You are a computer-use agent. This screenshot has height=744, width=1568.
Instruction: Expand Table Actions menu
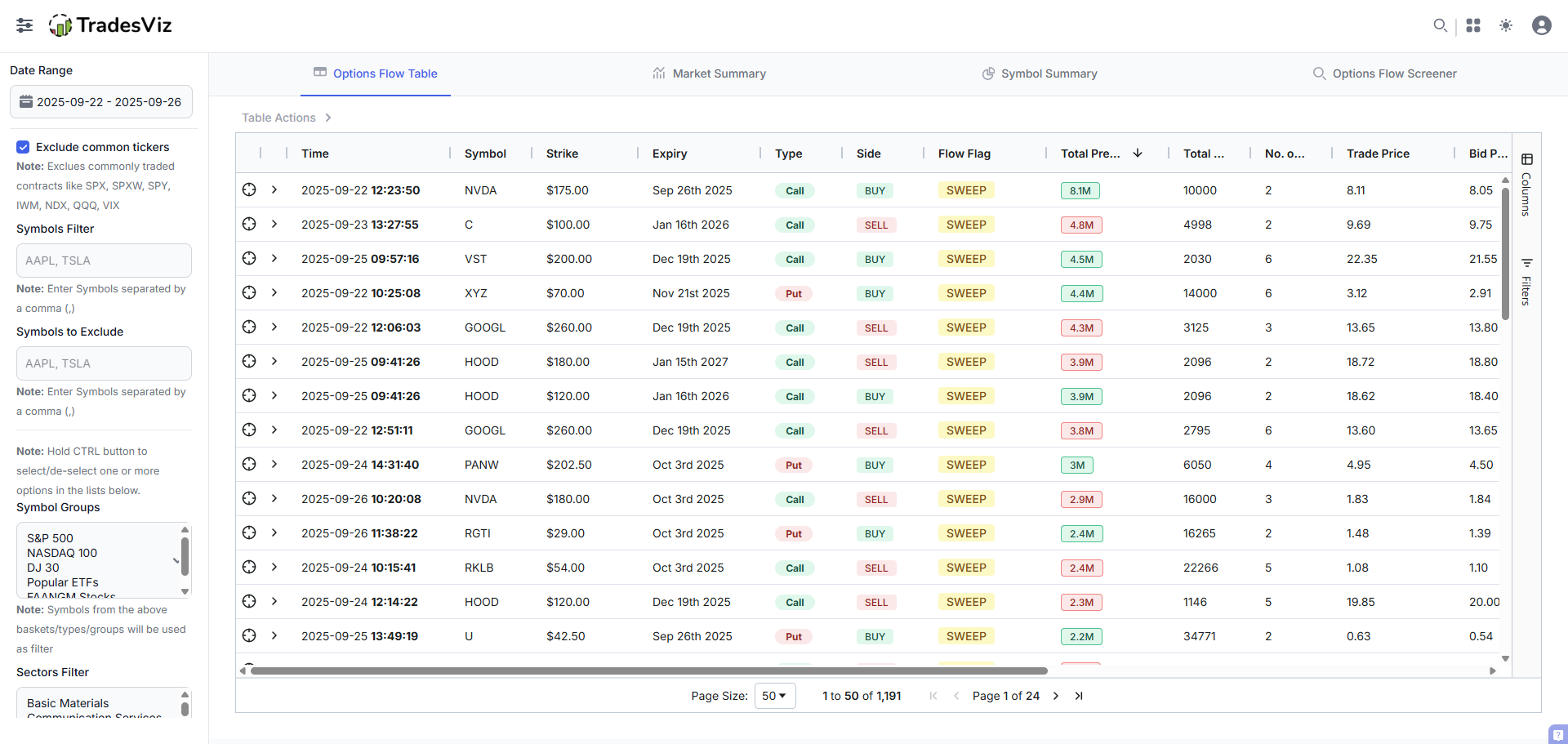click(x=287, y=118)
